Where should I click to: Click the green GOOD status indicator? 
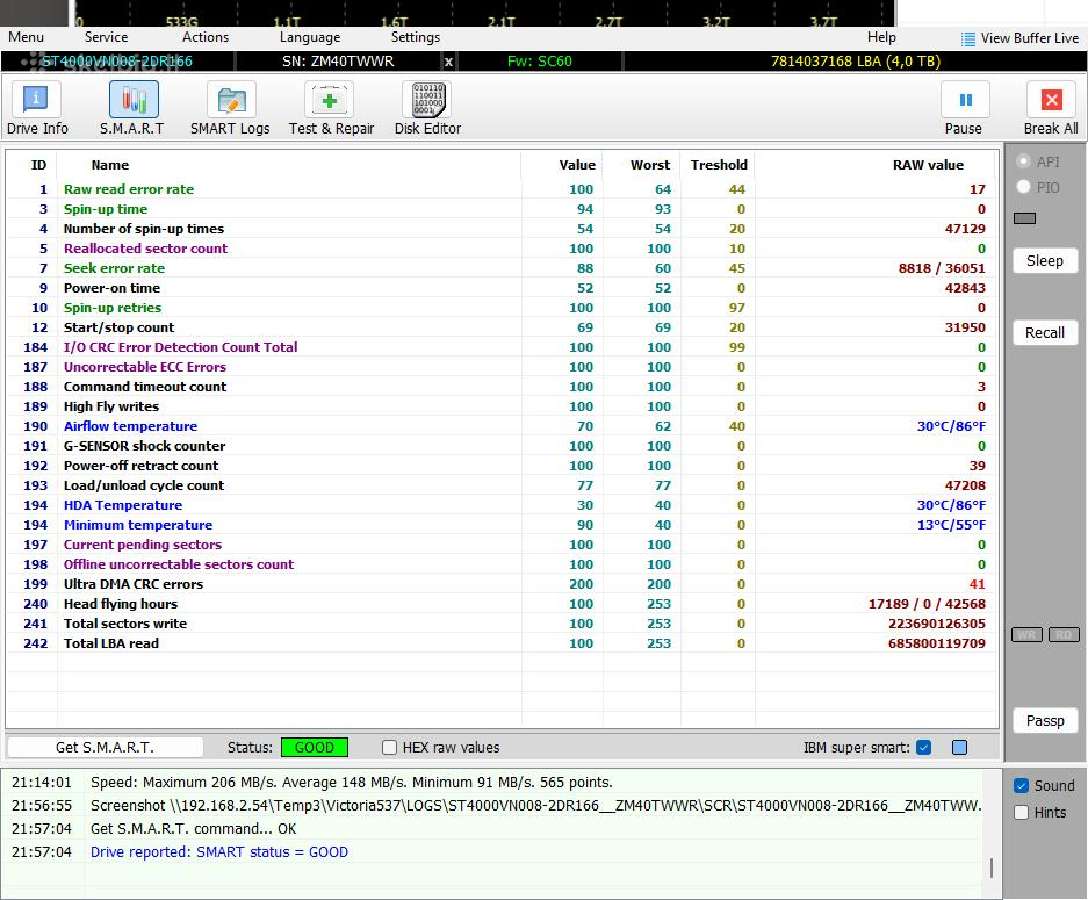tap(314, 747)
